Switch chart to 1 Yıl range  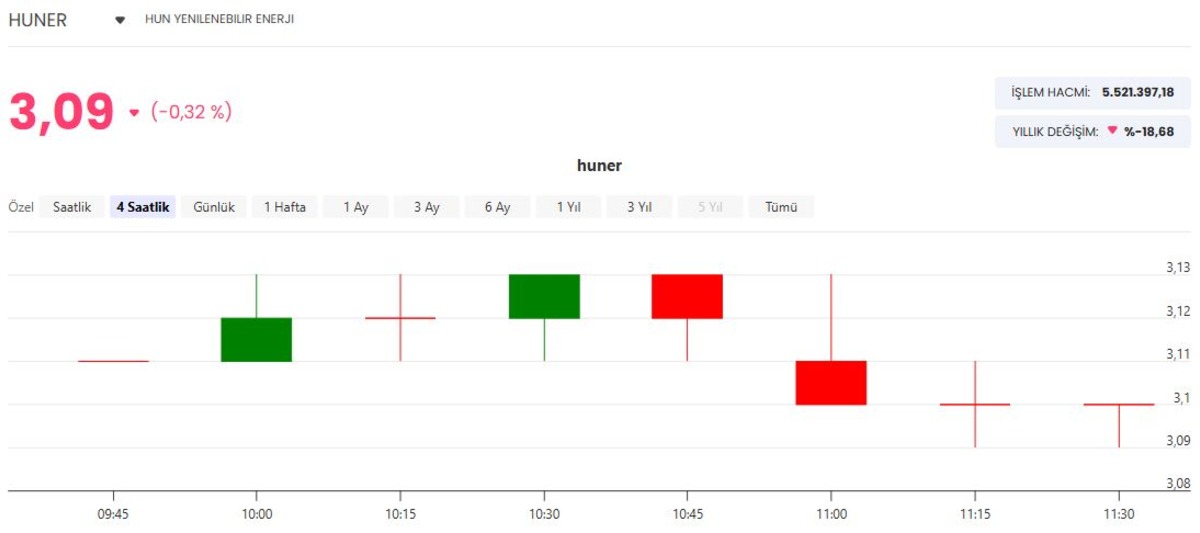(569, 207)
